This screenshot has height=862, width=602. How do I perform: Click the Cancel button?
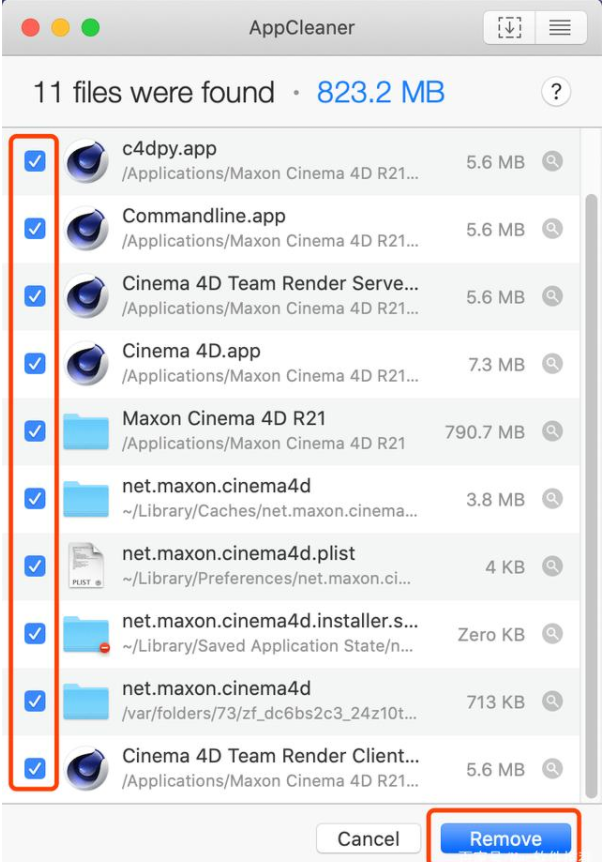[x=367, y=838]
